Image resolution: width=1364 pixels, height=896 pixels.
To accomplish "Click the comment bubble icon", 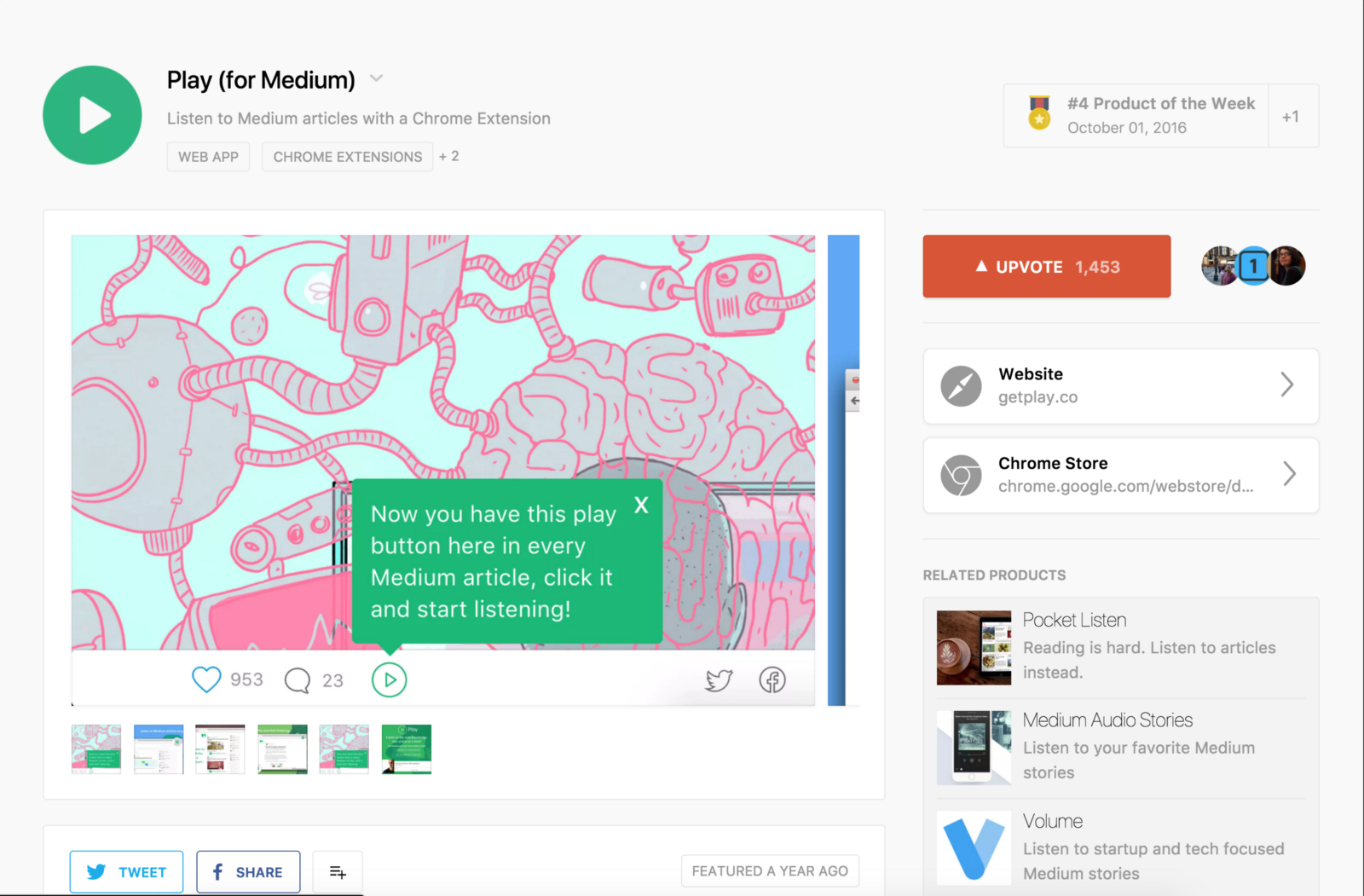I will 298,680.
